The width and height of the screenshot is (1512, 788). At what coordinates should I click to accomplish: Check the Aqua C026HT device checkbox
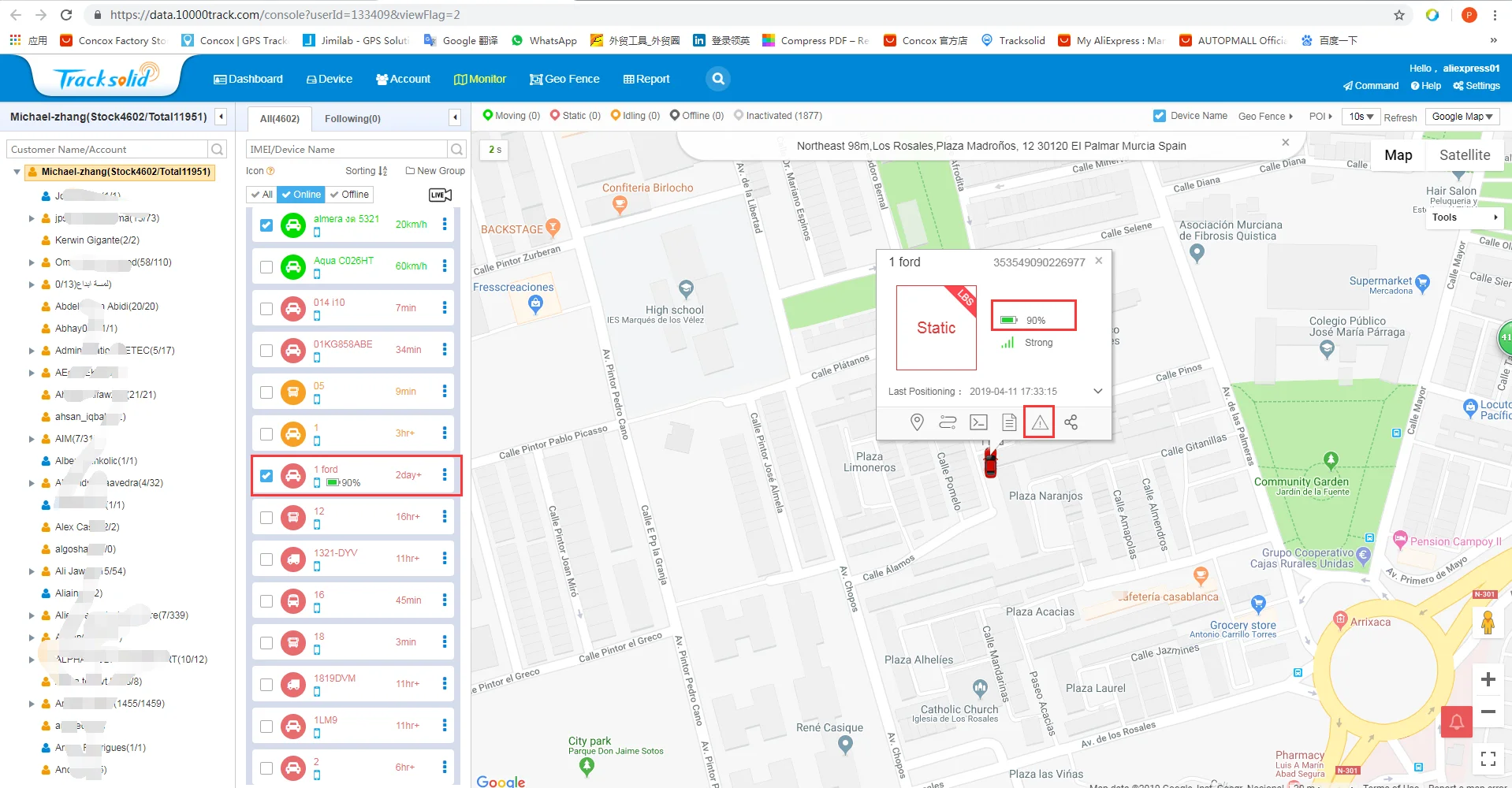coord(266,267)
